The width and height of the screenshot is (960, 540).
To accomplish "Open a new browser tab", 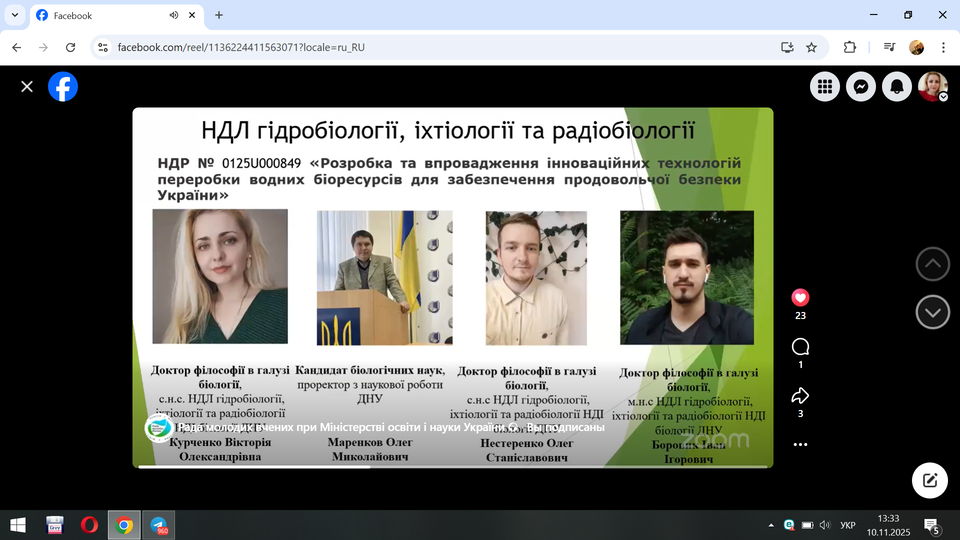I will [219, 15].
